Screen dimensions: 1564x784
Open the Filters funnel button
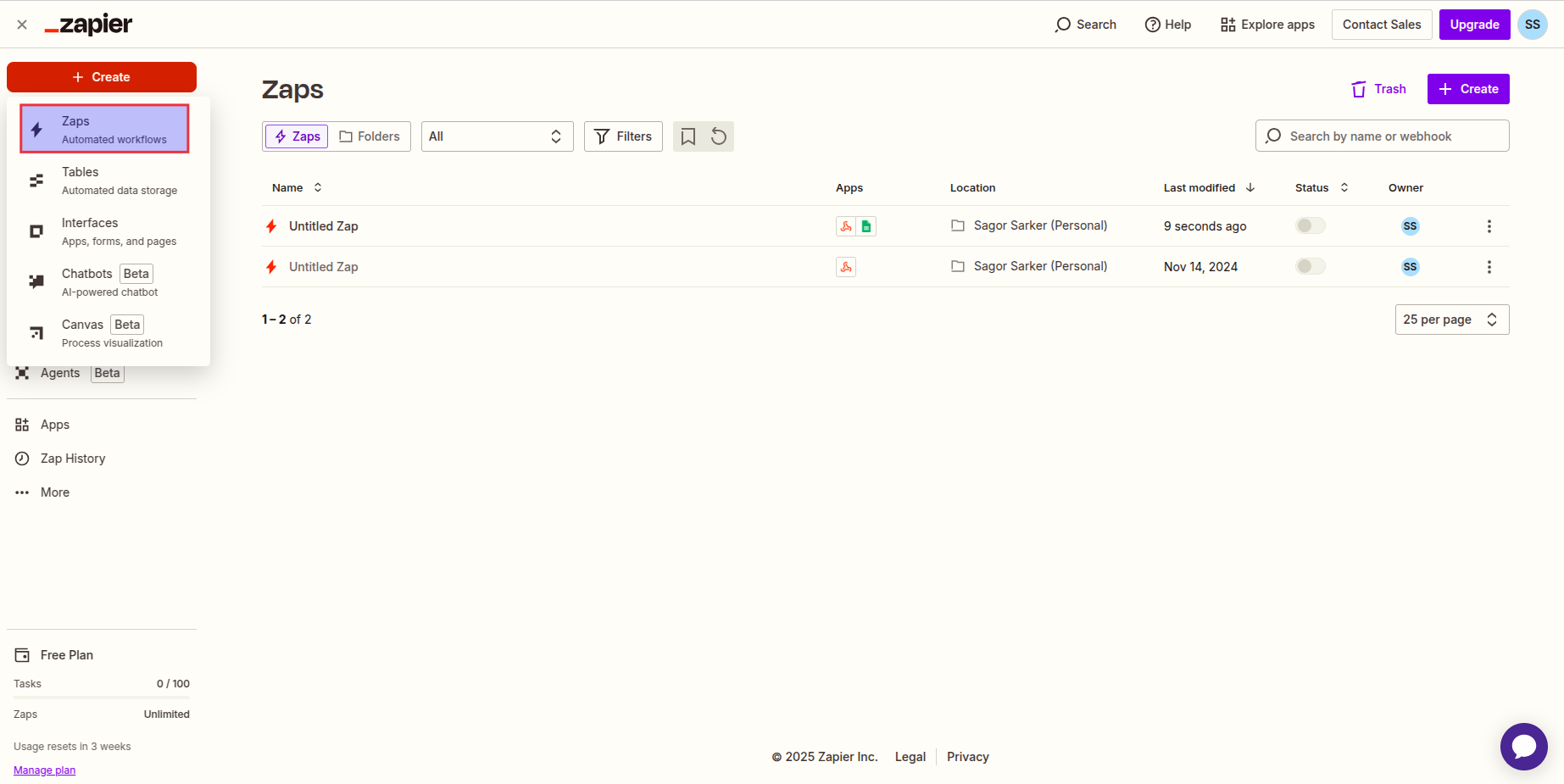[x=623, y=136]
